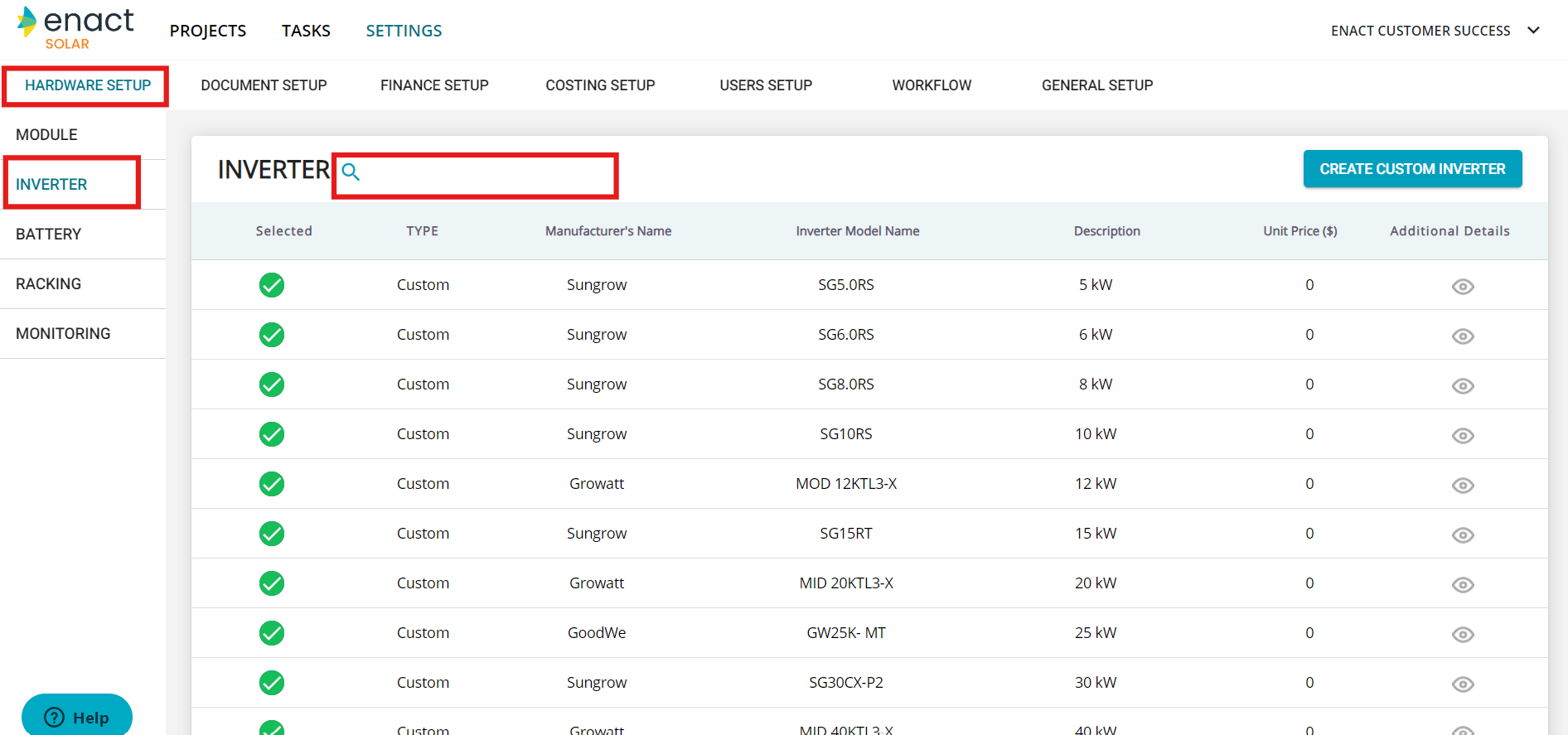Viewport: 1568px width, 735px height.
Task: Deselect the Growatt MID 20KTL3-X checkmark
Action: click(x=272, y=583)
